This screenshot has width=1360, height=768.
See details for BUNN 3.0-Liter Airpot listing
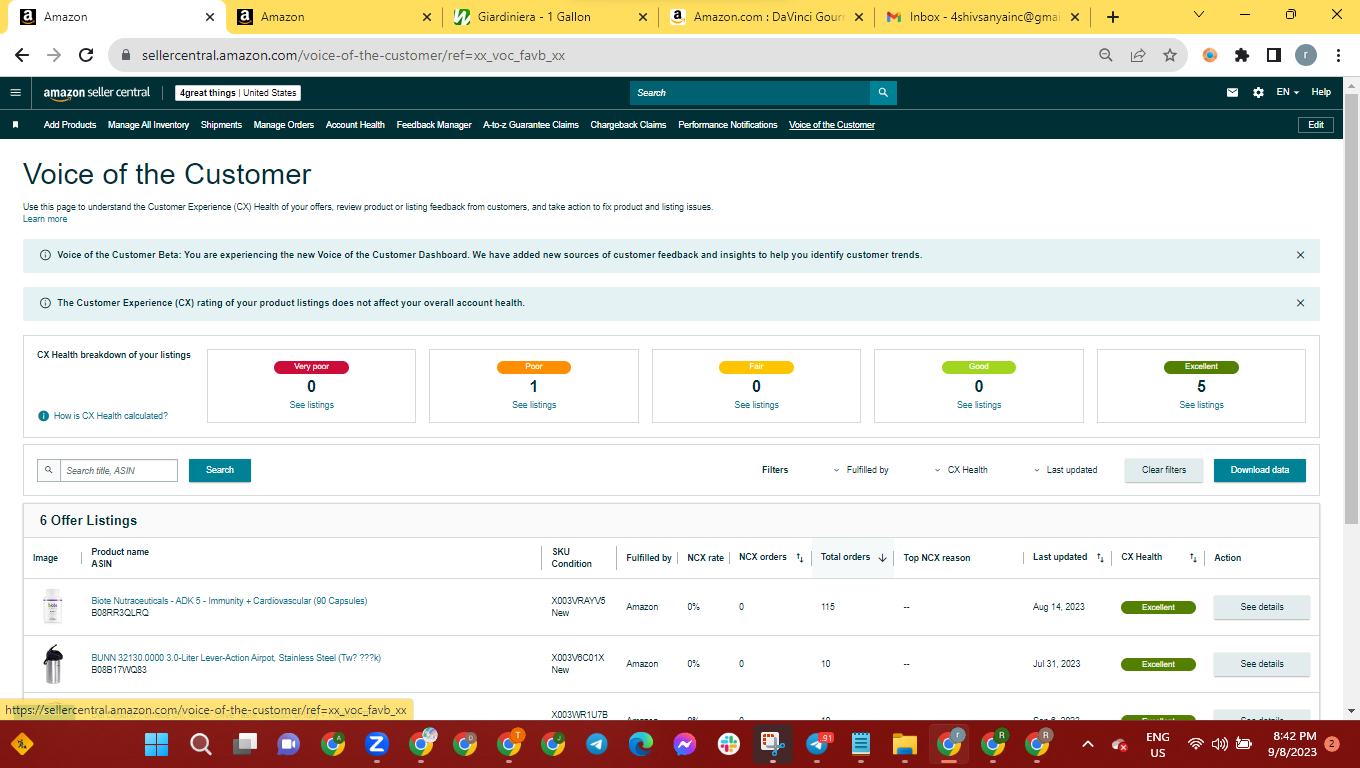tap(1262, 664)
